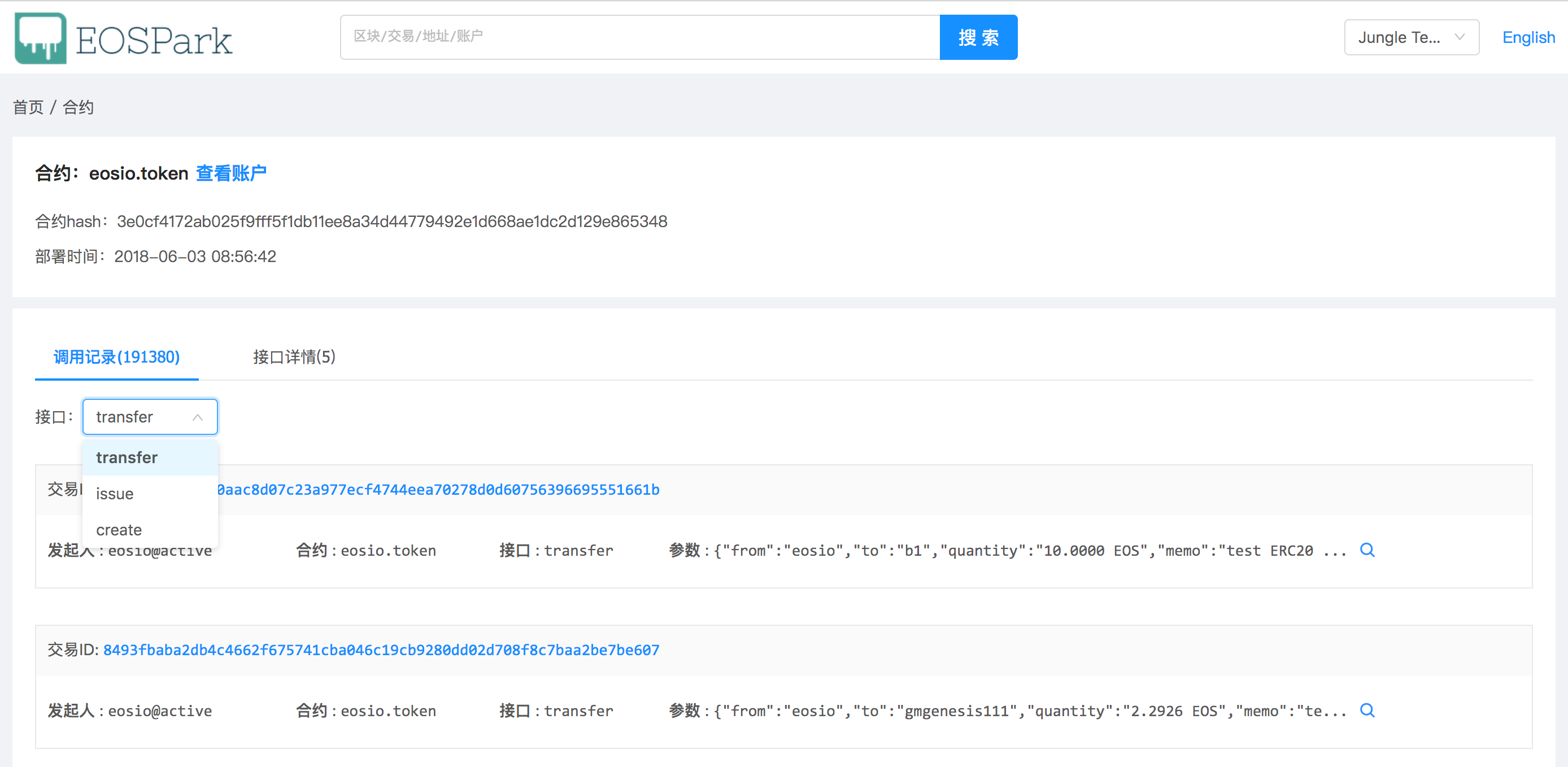The height and width of the screenshot is (767, 1568).
Task: Click the 合约 breadcrumb text
Action: 78,107
